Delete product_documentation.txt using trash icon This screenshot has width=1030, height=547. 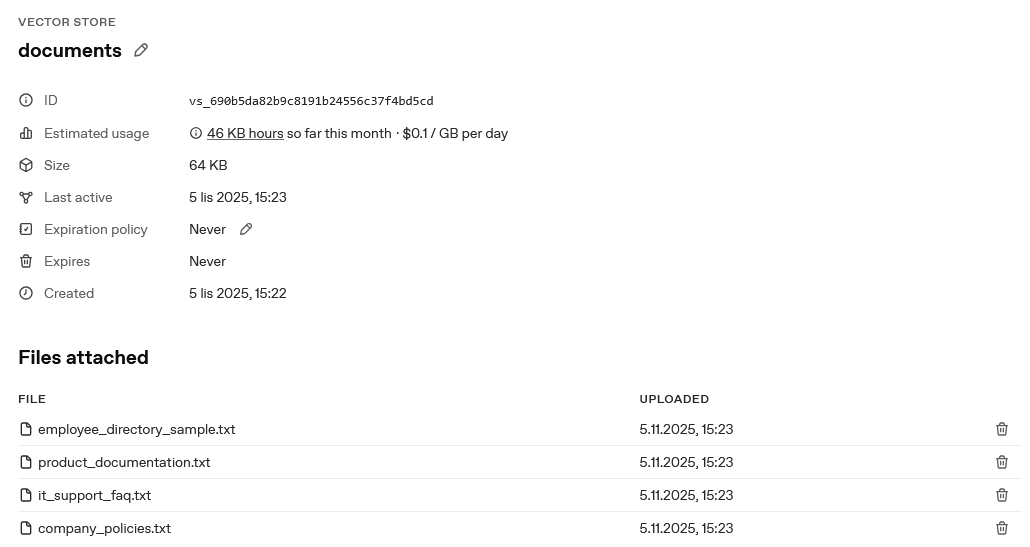(x=1002, y=462)
